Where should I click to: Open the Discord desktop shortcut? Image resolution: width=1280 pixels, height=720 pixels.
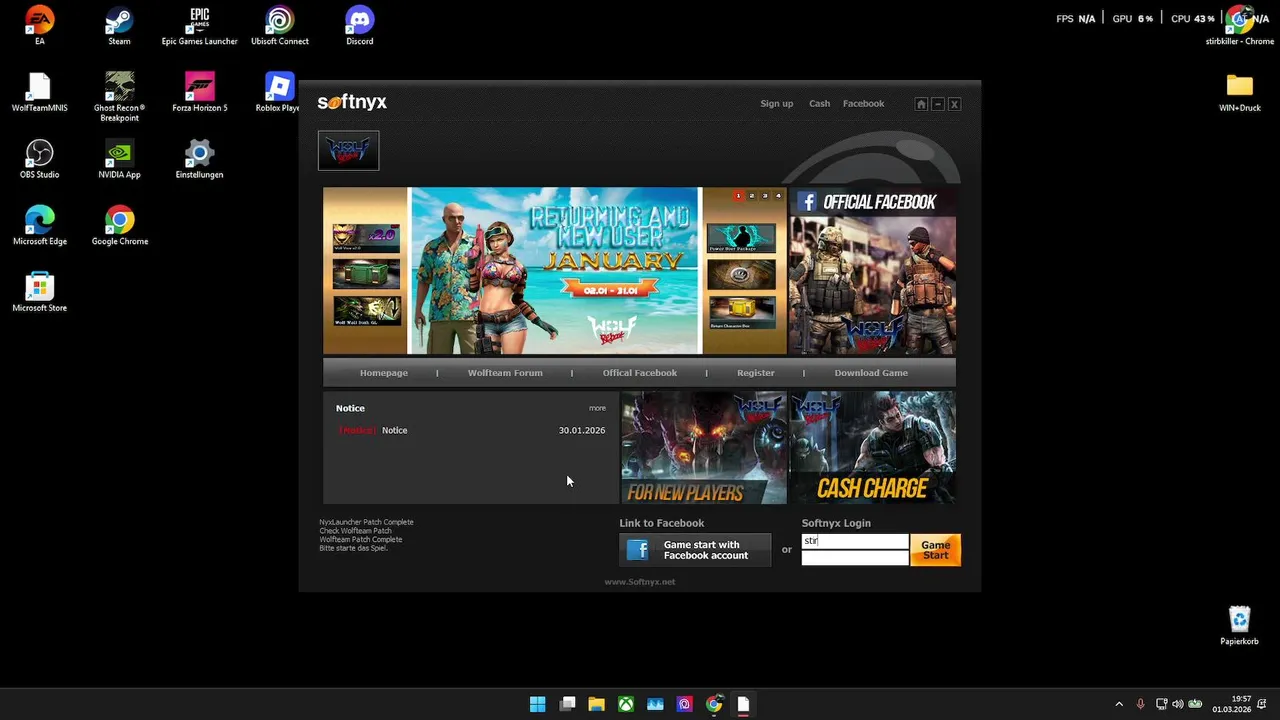pyautogui.click(x=360, y=26)
